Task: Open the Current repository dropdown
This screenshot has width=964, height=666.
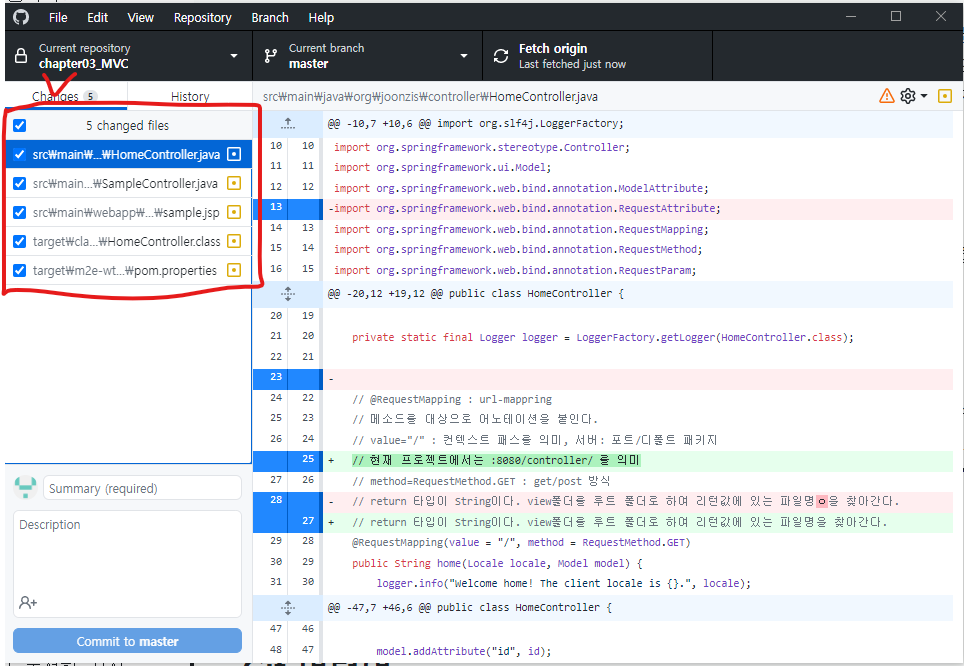Action: (x=128, y=56)
